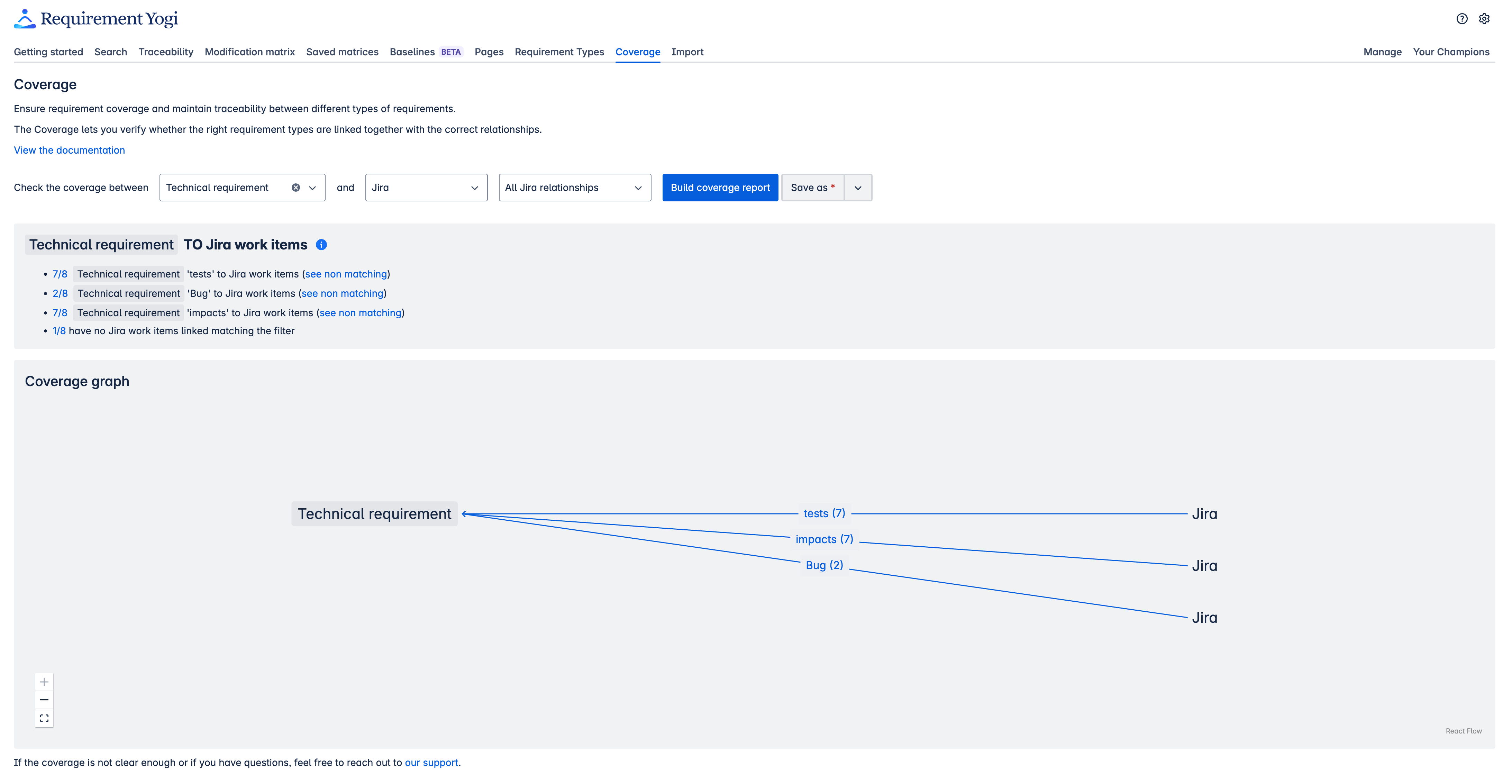Click see non matching for 'Bug'
This screenshot has height=784, width=1512.
point(342,293)
